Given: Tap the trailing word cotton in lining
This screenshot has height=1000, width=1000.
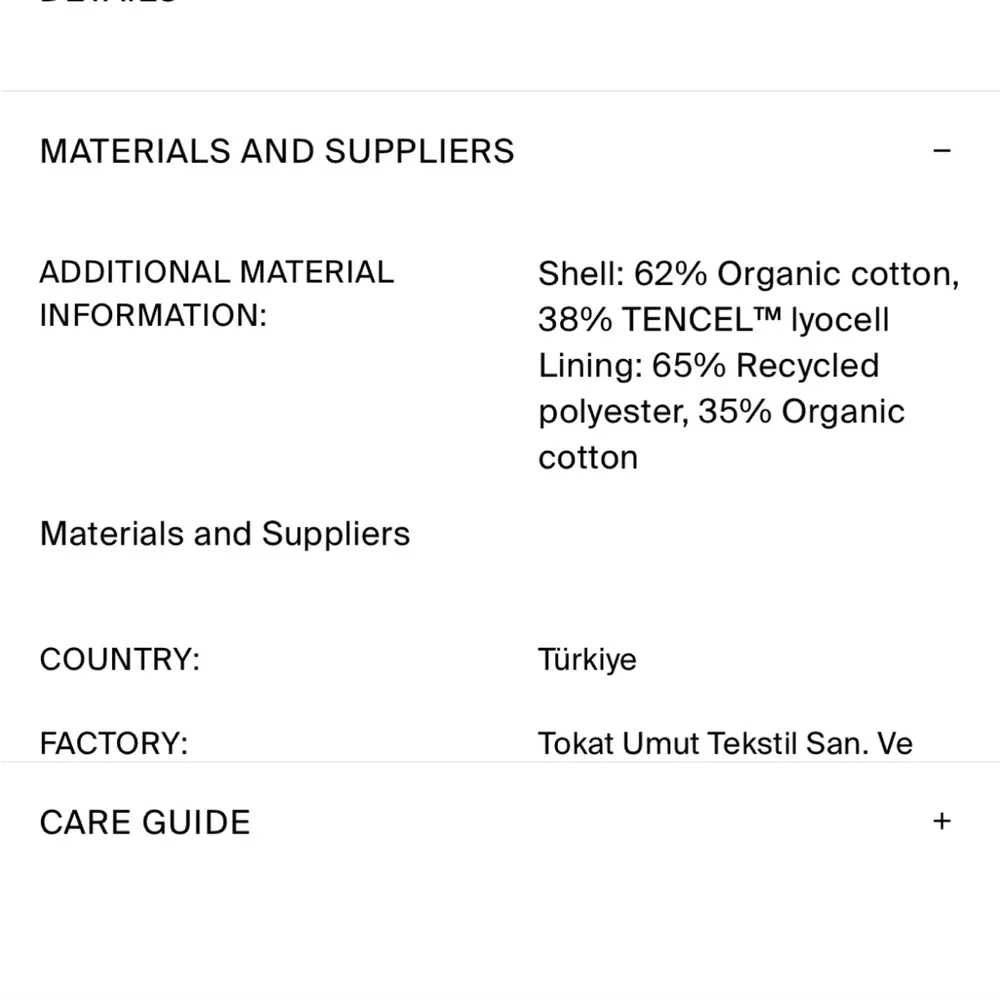Looking at the screenshot, I should click(588, 458).
